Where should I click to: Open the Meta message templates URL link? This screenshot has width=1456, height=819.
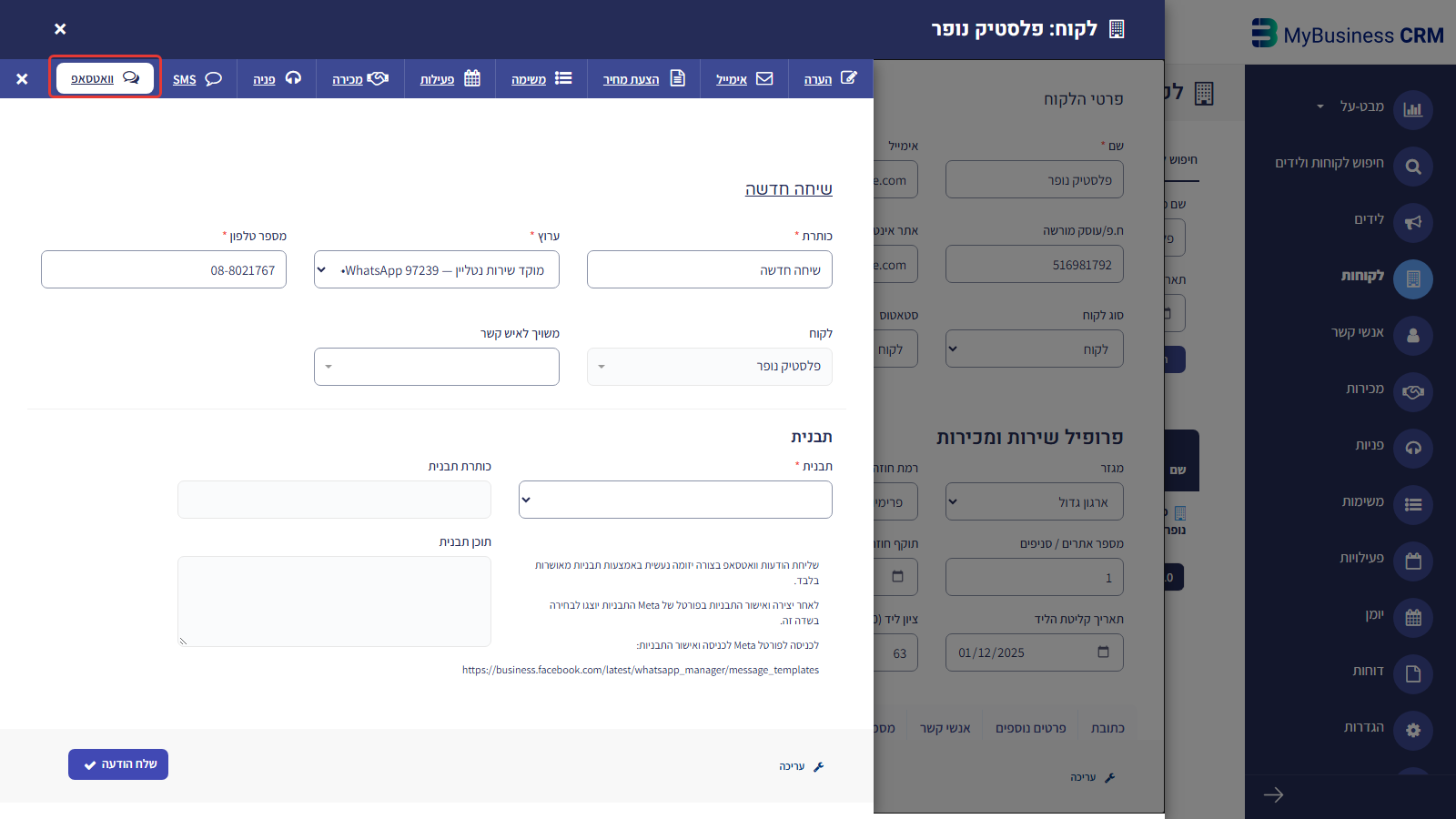point(641,670)
